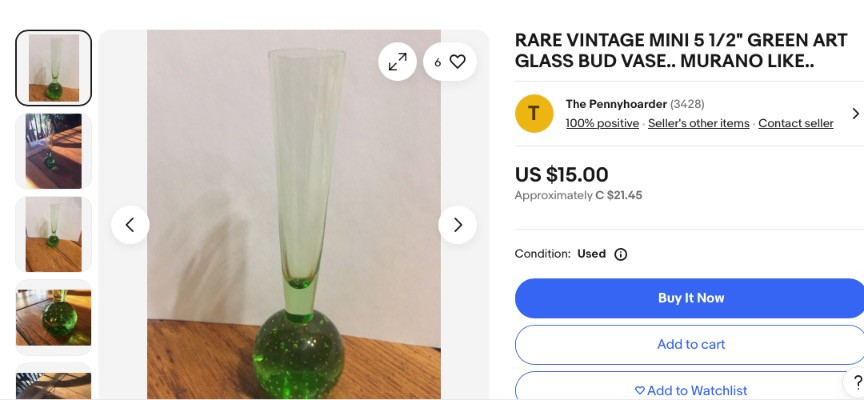Add item to Watchlist
This screenshot has height=400, width=864.
pos(690,390)
